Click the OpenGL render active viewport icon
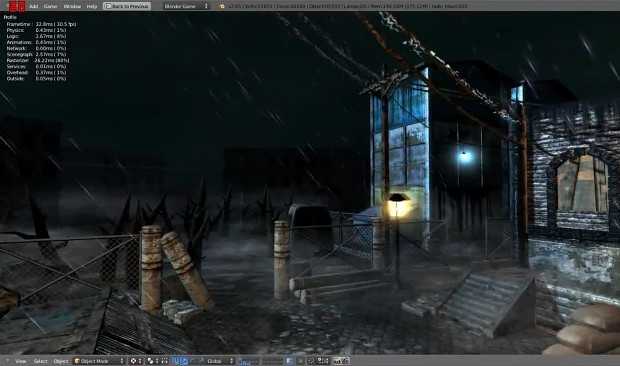620x366 pixels. [337, 361]
